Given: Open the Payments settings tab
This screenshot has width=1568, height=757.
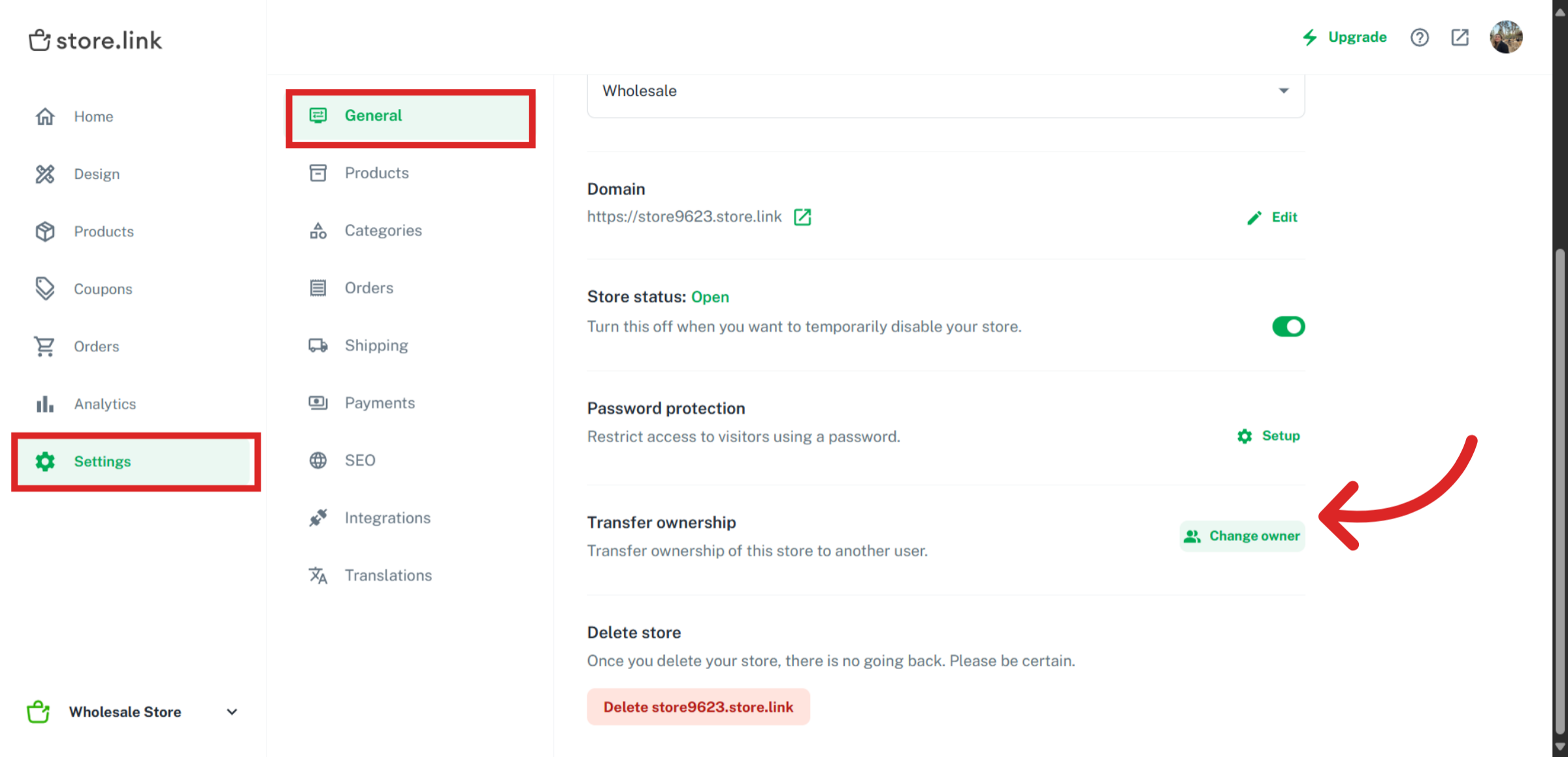Looking at the screenshot, I should [x=380, y=403].
